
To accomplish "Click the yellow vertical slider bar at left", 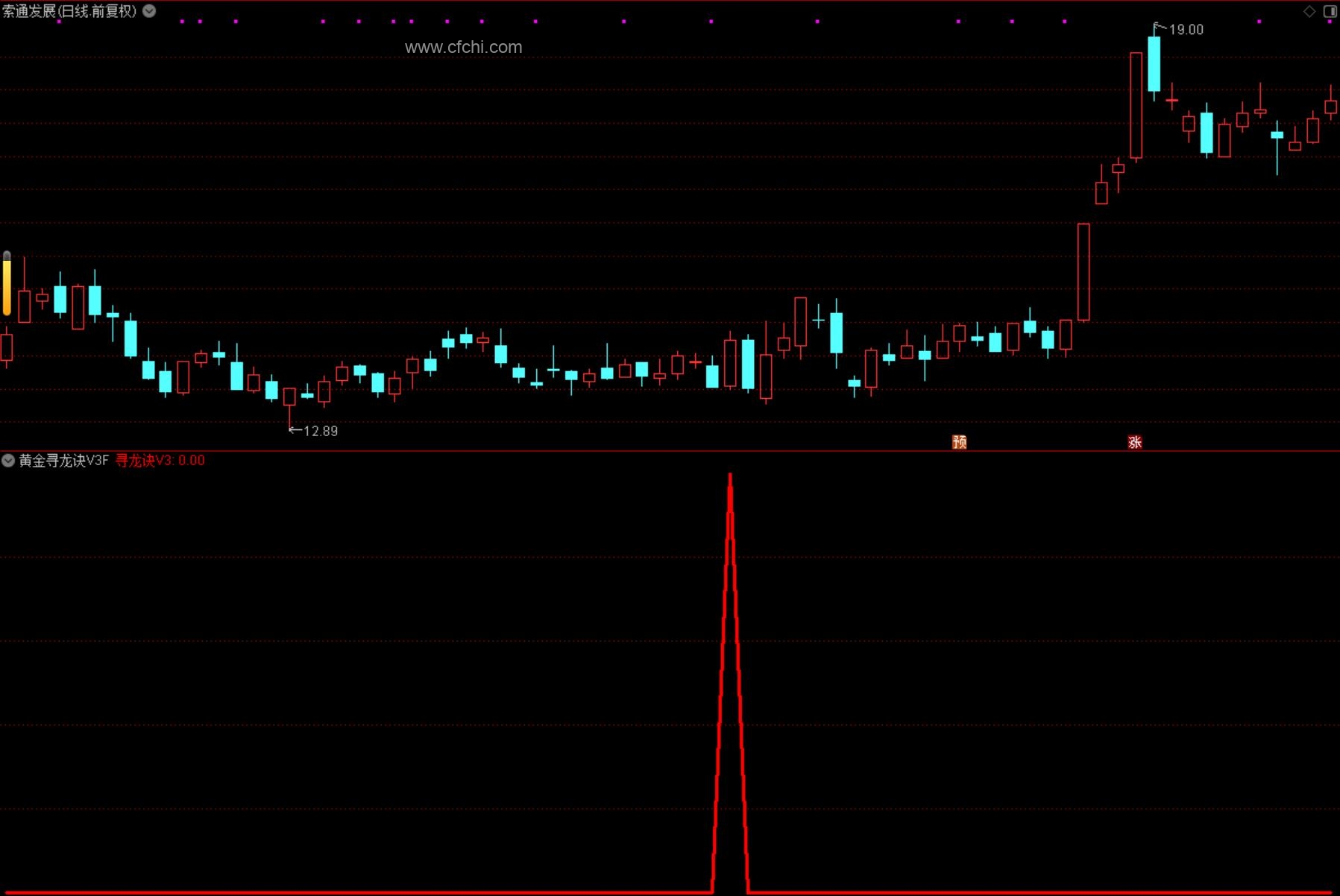I will [x=7, y=283].
